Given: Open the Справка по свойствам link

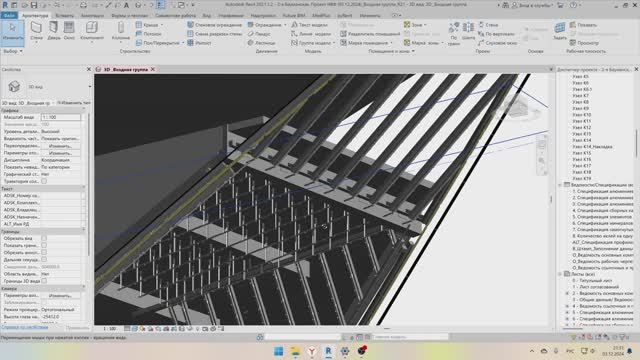Looking at the screenshot, I should click(x=24, y=327).
